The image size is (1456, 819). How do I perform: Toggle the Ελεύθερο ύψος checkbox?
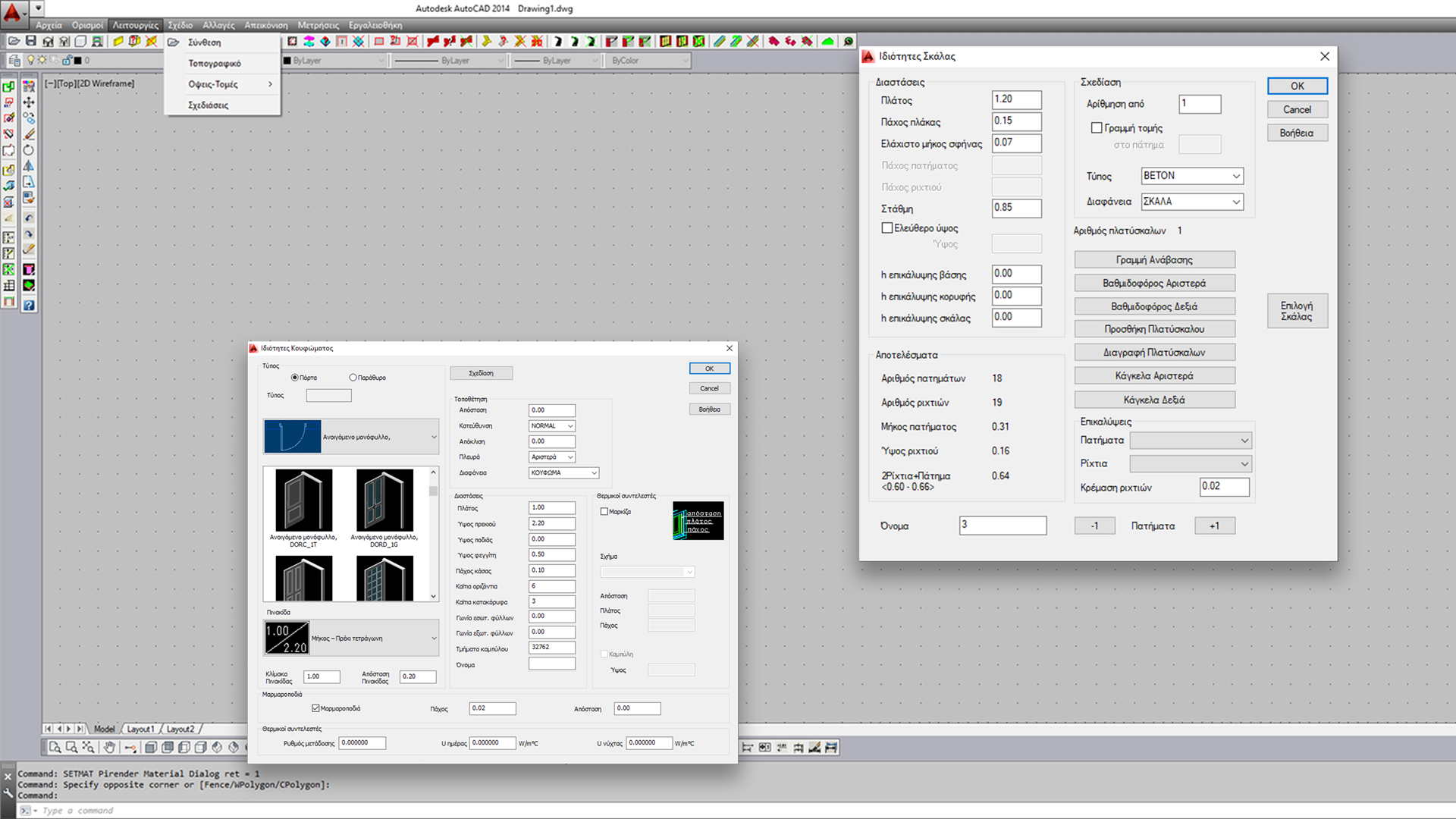(886, 228)
